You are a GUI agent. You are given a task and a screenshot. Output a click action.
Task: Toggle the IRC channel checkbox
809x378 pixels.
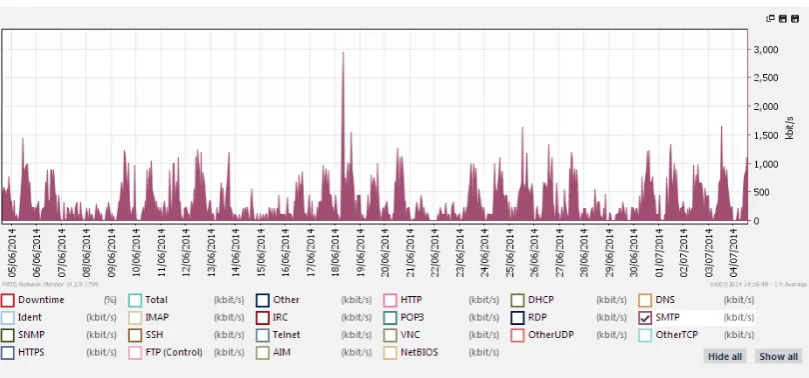coord(263,318)
